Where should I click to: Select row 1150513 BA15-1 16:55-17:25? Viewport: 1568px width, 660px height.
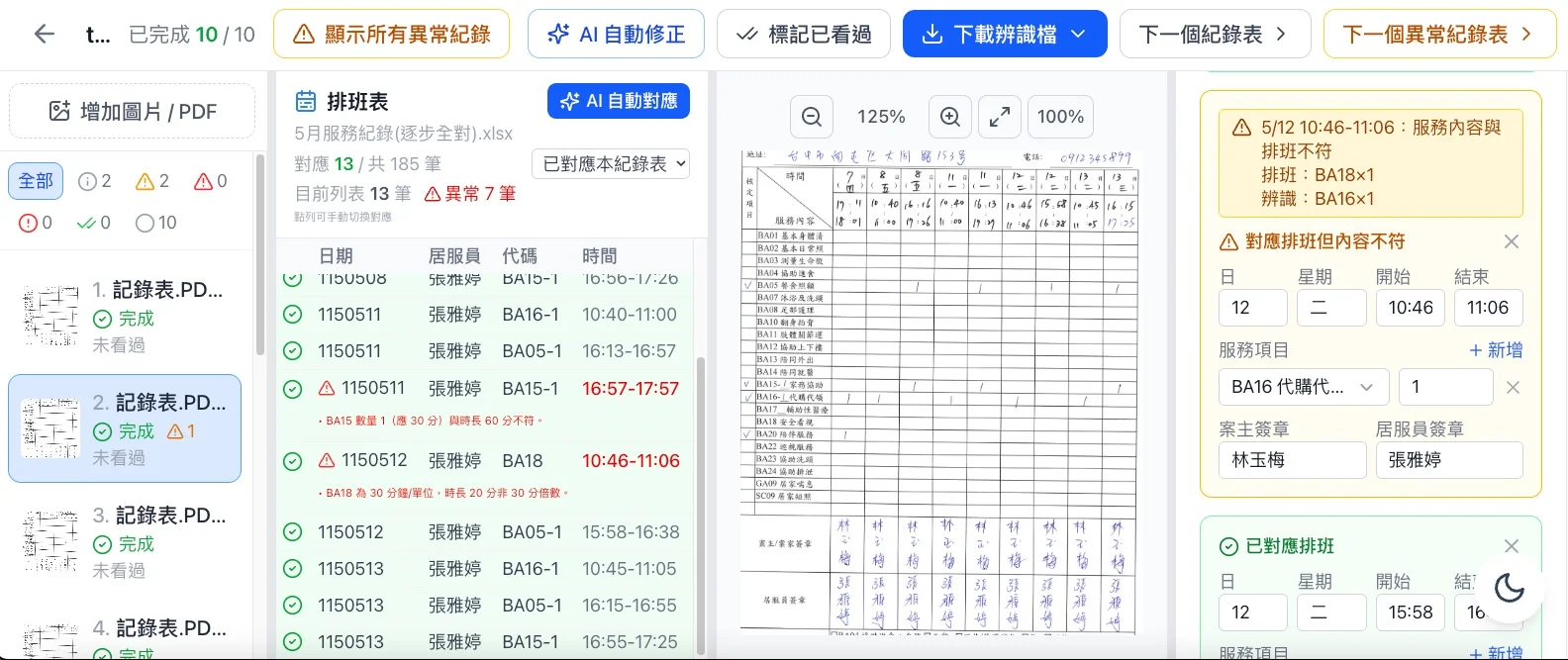[x=486, y=642]
